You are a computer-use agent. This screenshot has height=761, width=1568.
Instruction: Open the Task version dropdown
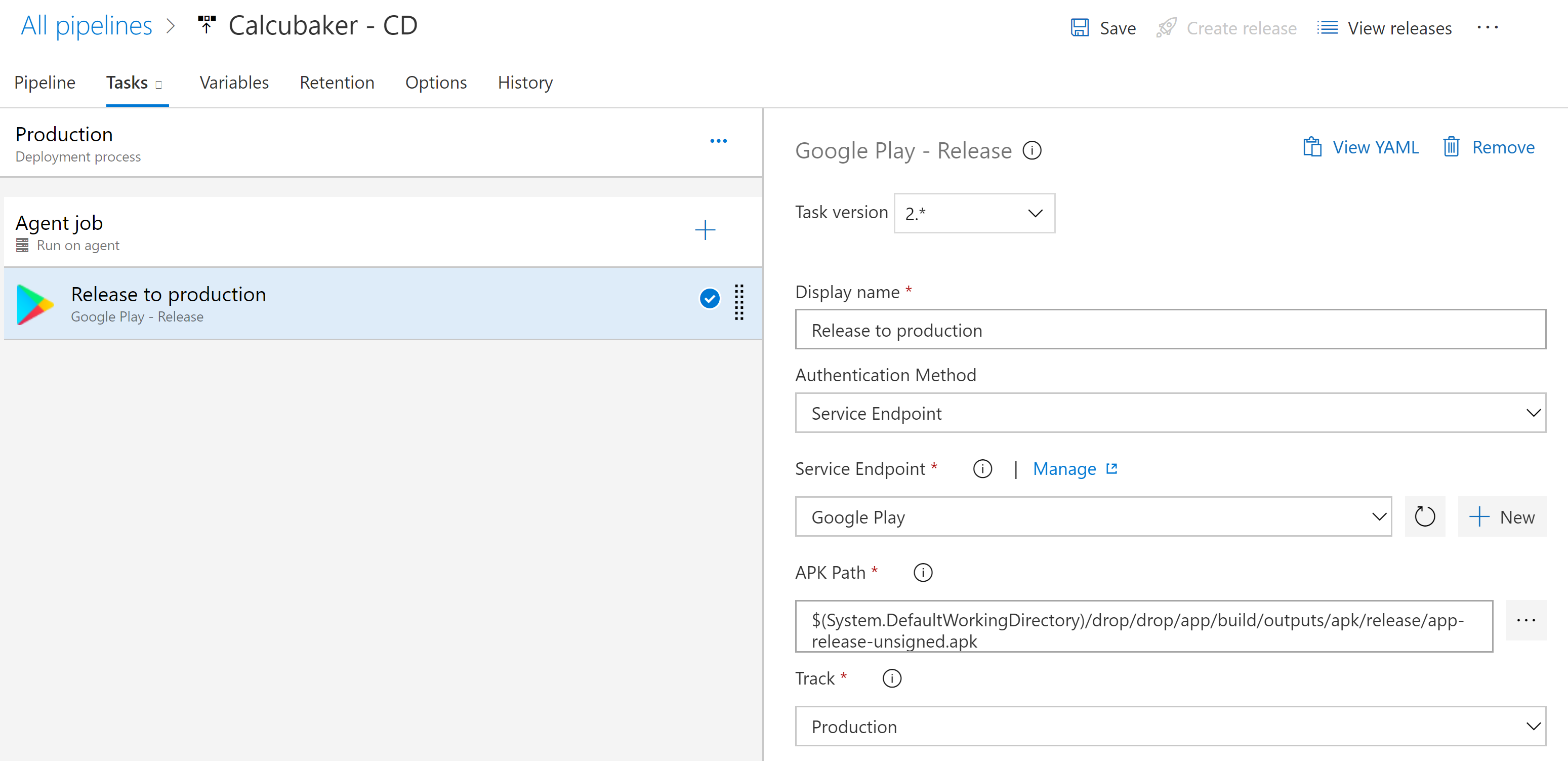(974, 214)
